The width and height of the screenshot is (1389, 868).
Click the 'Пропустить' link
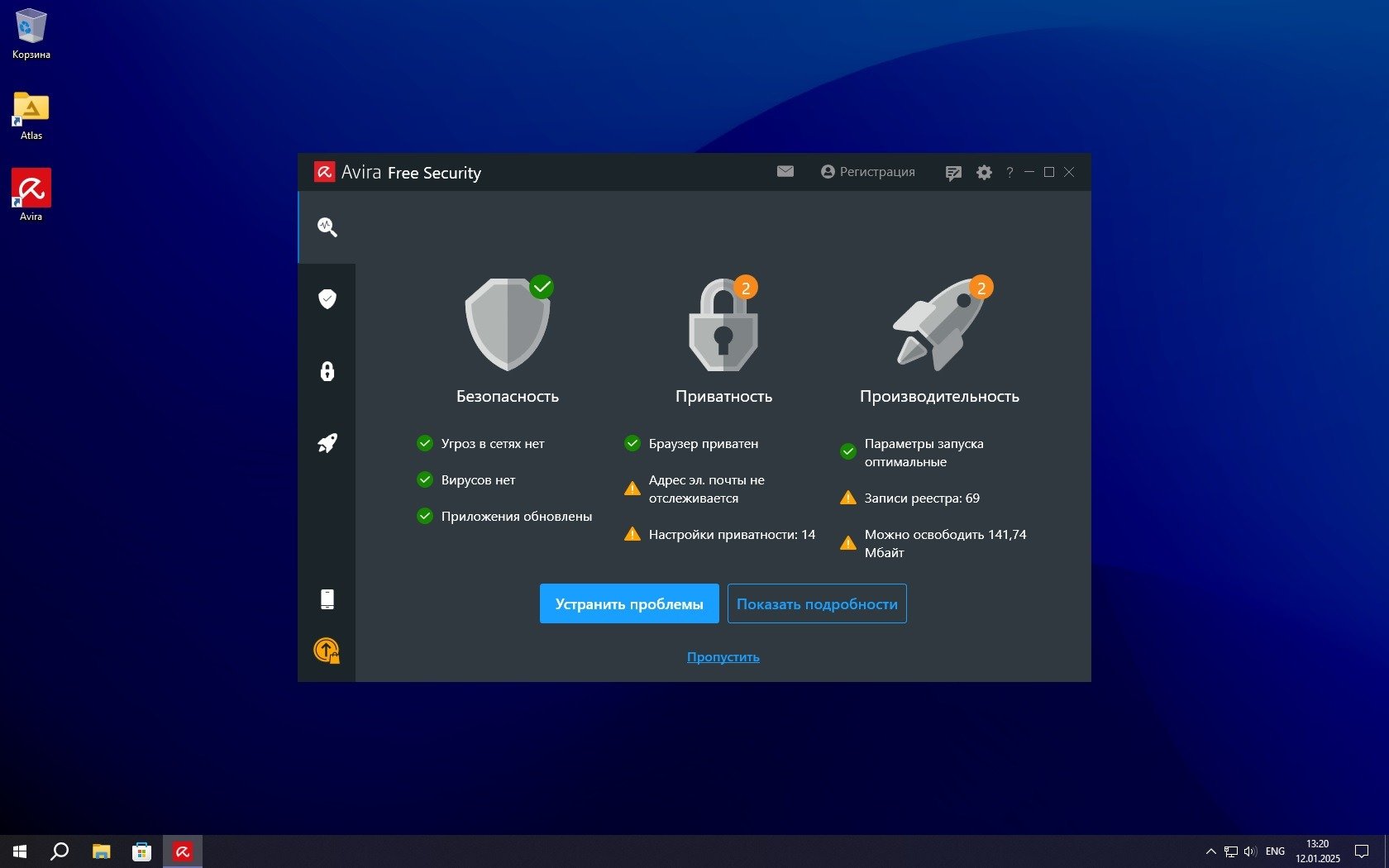pos(723,656)
